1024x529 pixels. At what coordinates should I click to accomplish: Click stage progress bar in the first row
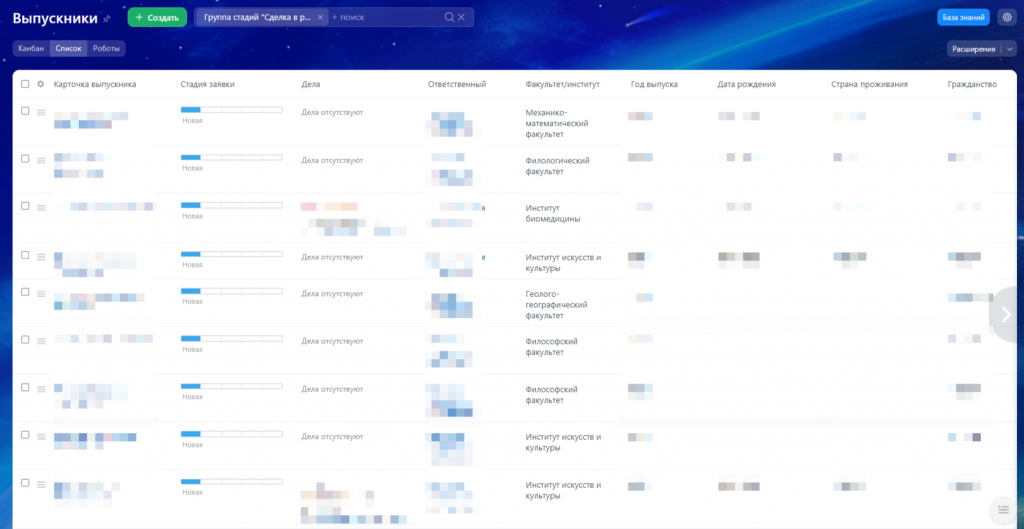coord(231,110)
